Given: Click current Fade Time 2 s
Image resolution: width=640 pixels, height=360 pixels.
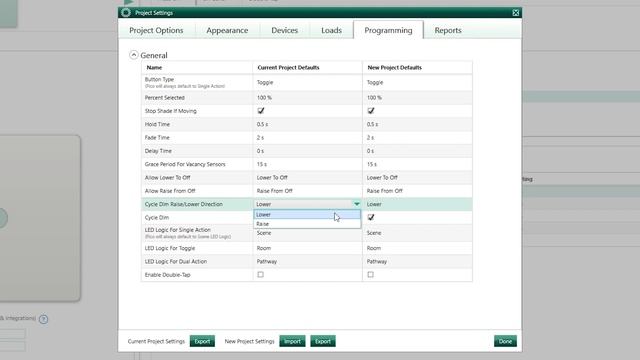Looking at the screenshot, I should click(x=260, y=138).
